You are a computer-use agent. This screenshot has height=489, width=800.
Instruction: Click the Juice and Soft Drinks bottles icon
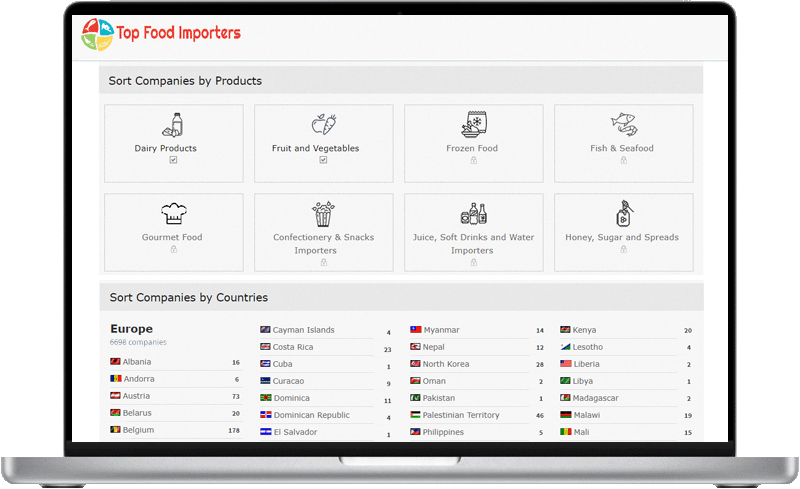473,214
